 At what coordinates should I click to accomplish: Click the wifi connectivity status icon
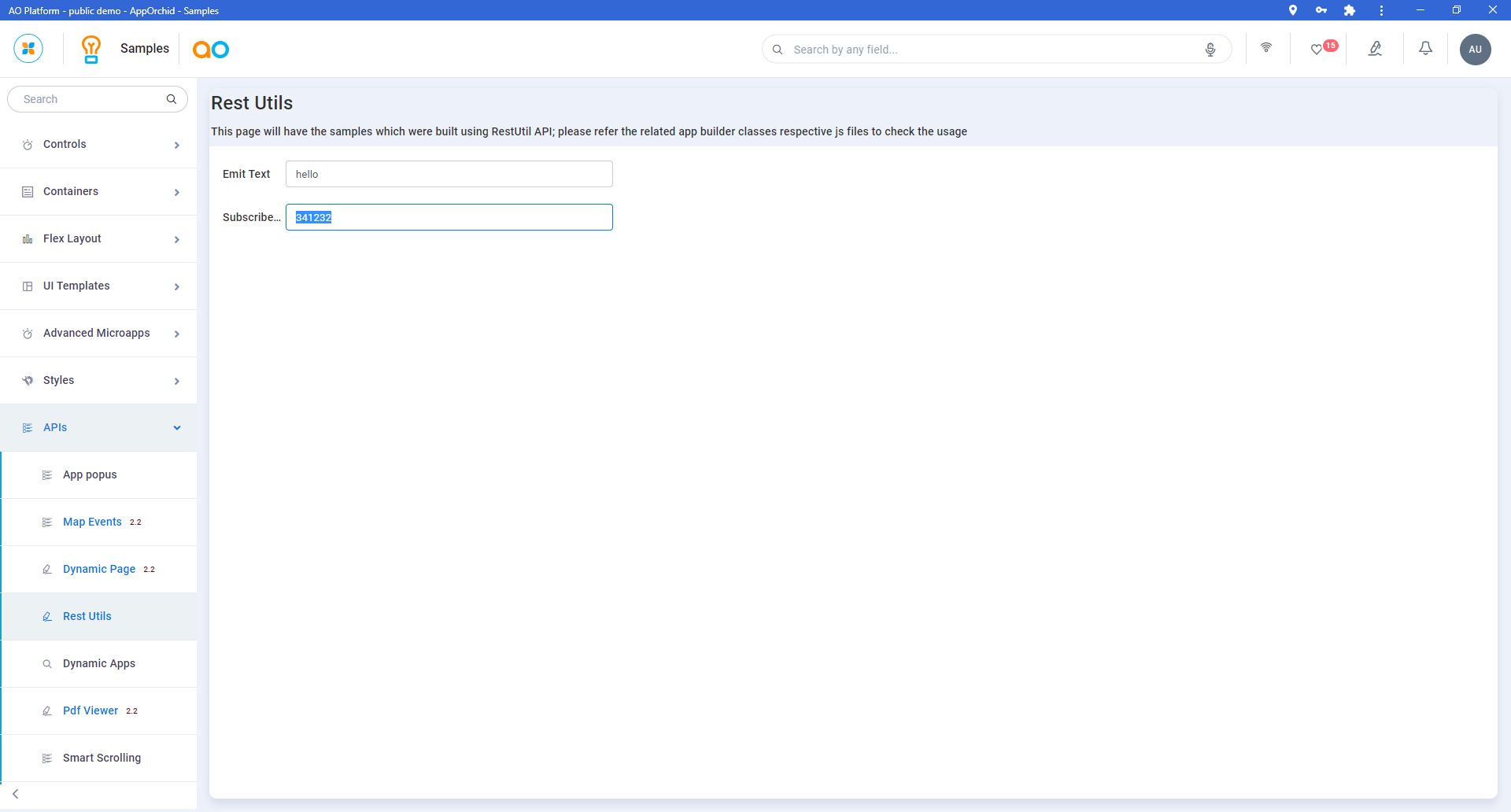[1265, 48]
